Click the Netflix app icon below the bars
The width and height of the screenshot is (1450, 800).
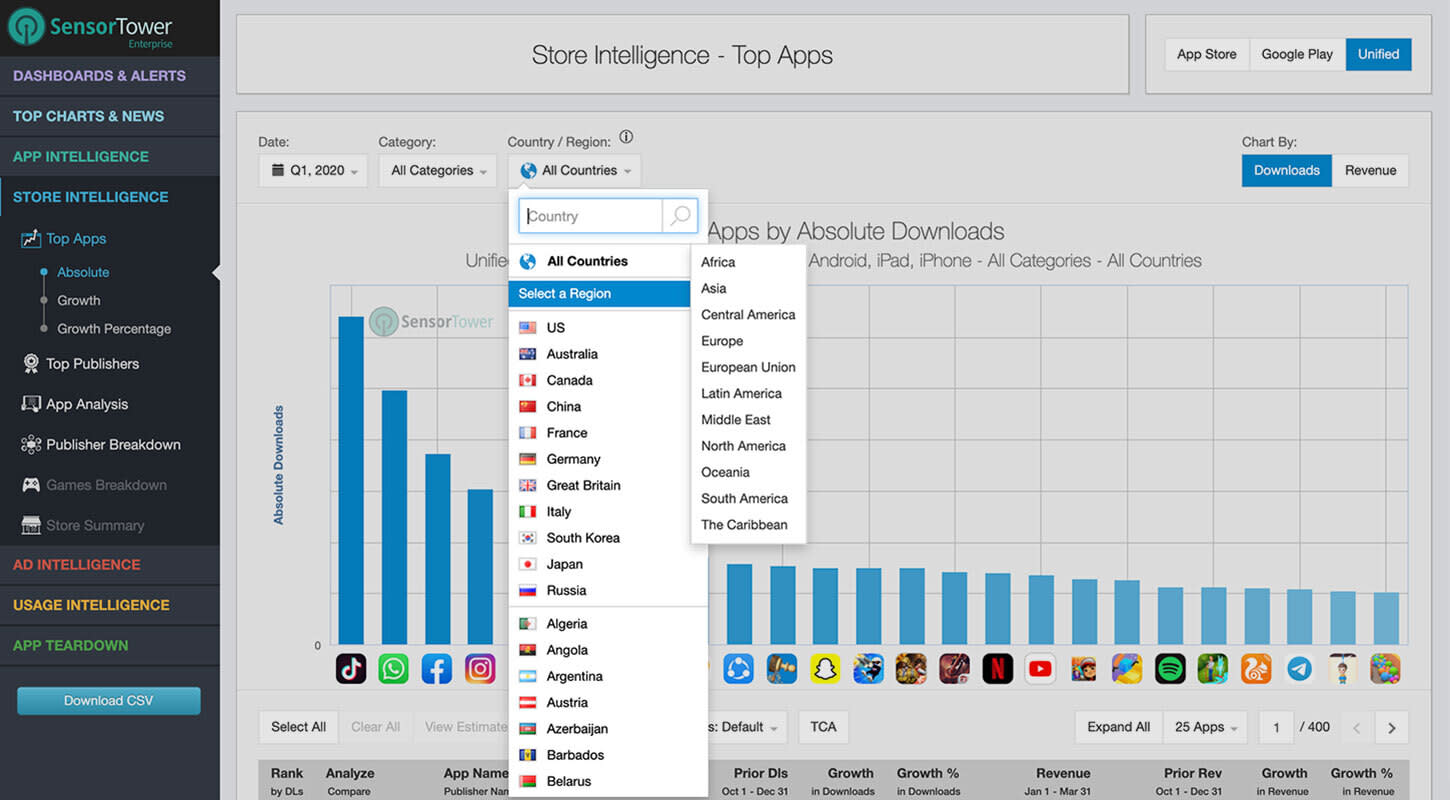pos(997,668)
